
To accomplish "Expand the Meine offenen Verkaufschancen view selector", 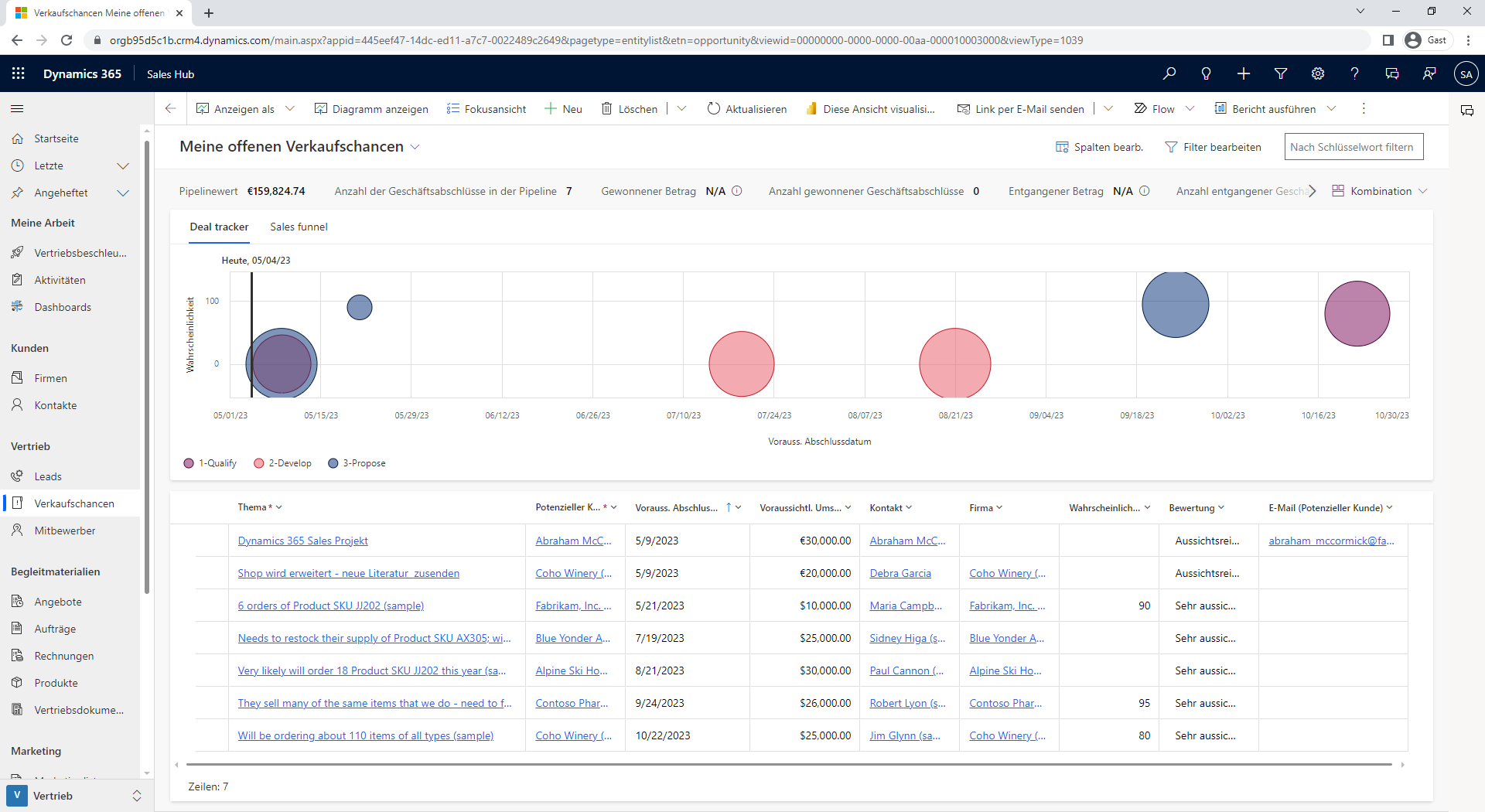I will coord(415,147).
